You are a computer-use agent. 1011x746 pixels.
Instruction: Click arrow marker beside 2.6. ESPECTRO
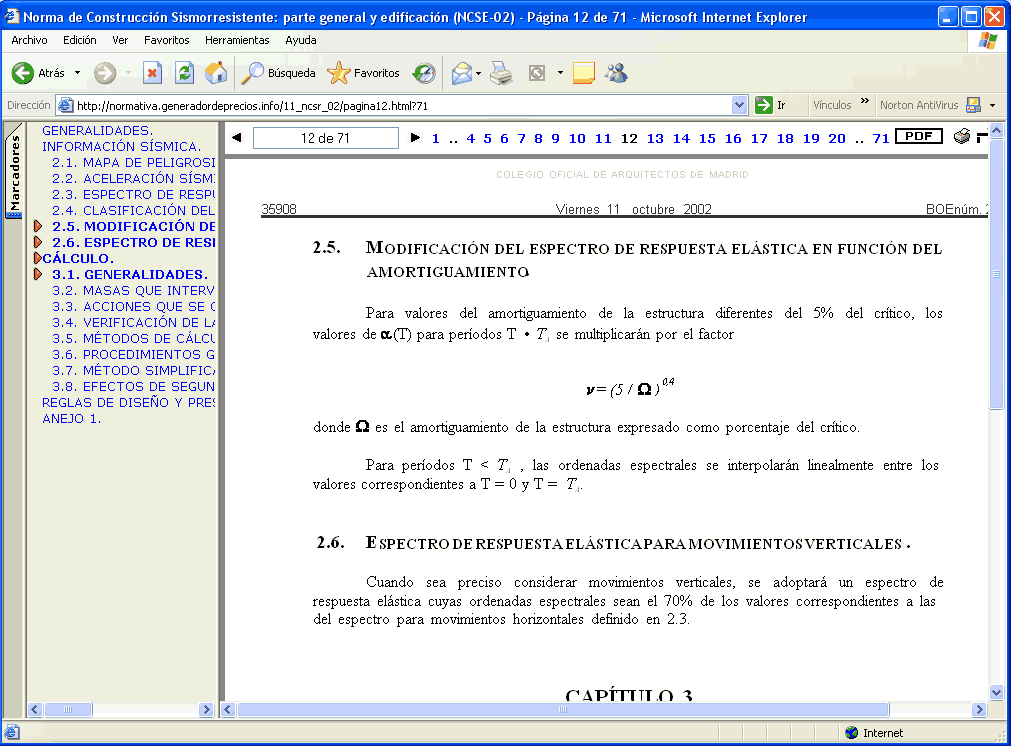click(x=38, y=242)
